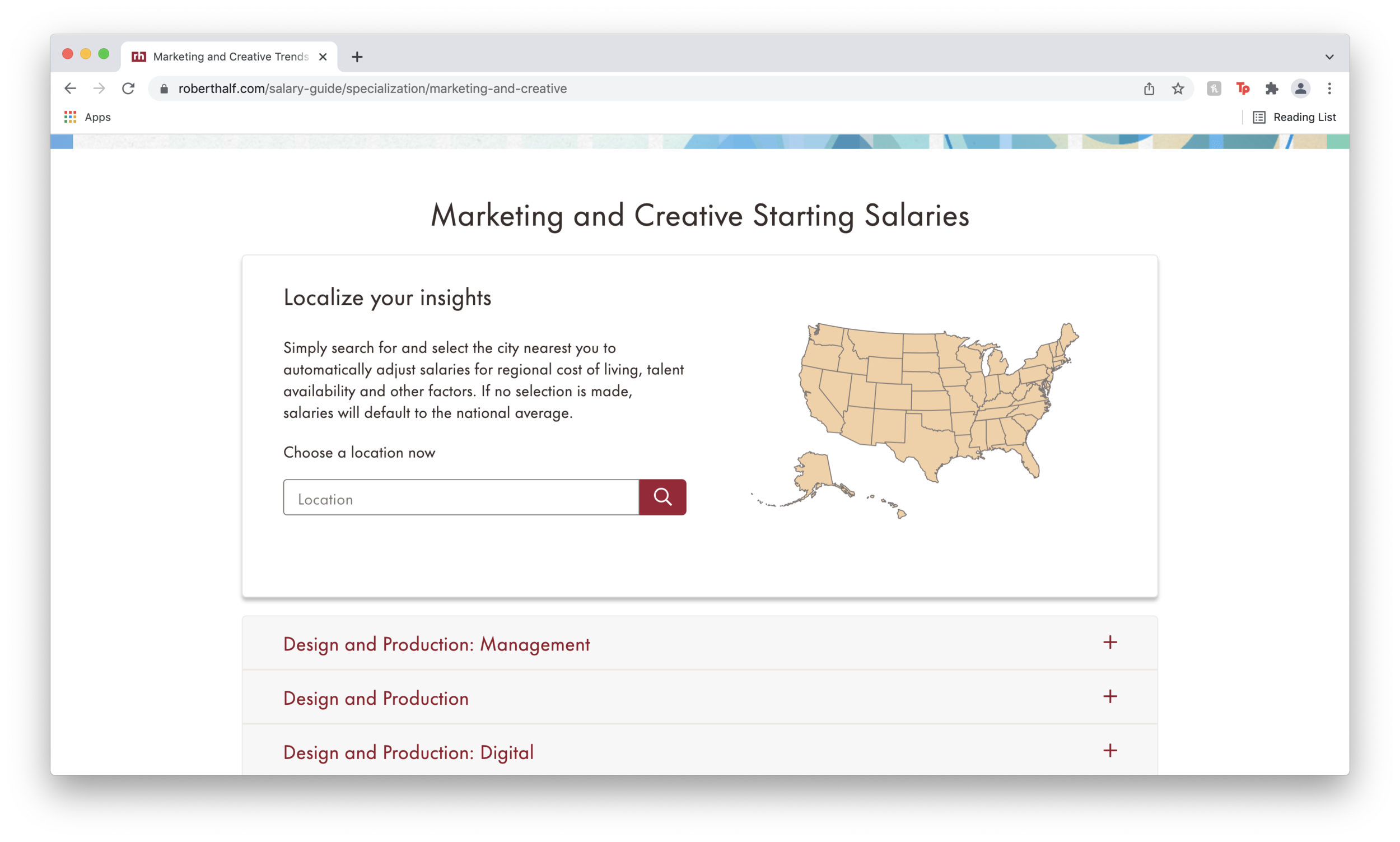Close the Marketing and Creative Trends tab

point(323,57)
